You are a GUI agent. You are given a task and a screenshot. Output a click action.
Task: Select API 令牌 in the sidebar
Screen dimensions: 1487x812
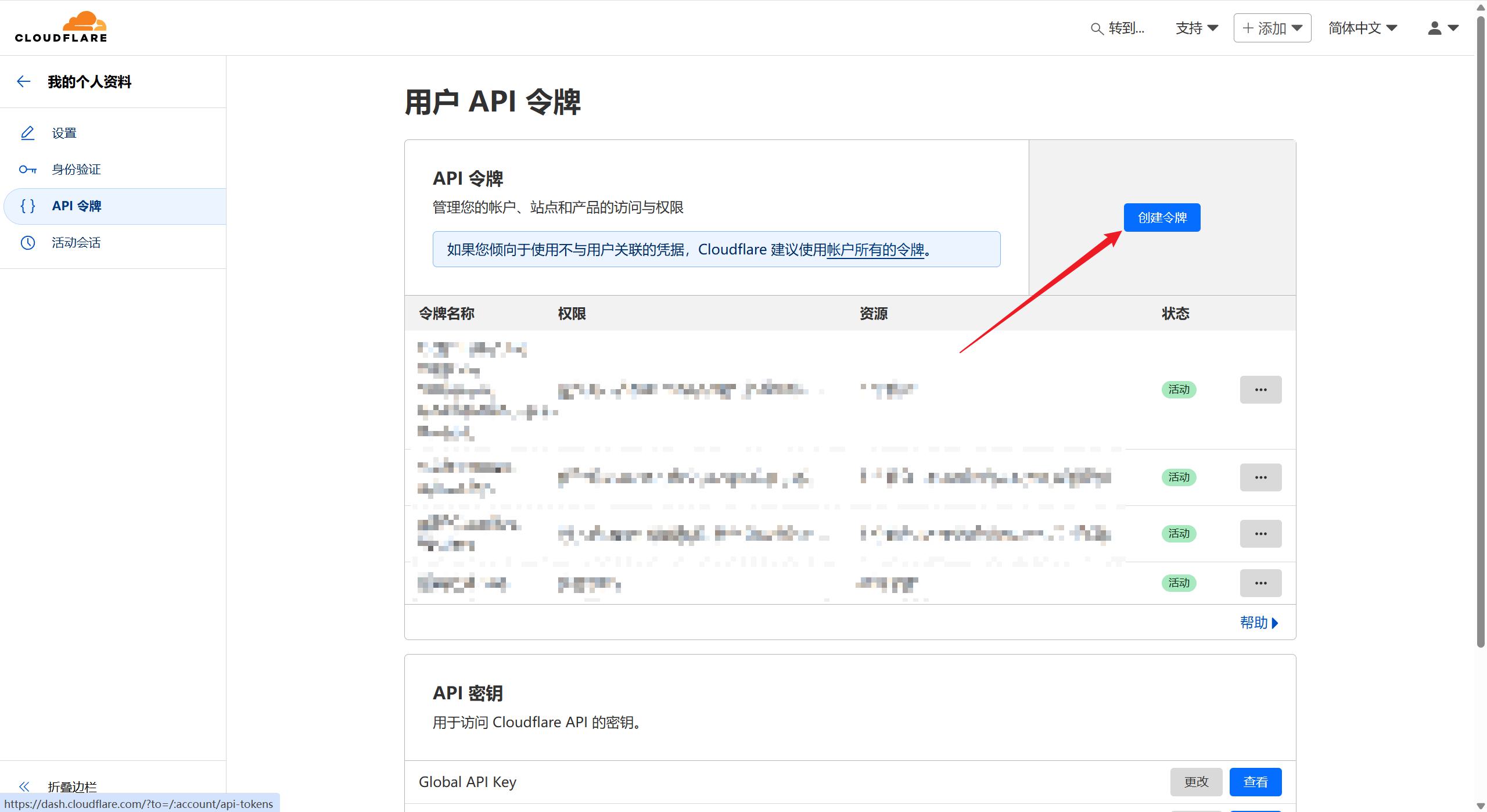click(x=114, y=206)
